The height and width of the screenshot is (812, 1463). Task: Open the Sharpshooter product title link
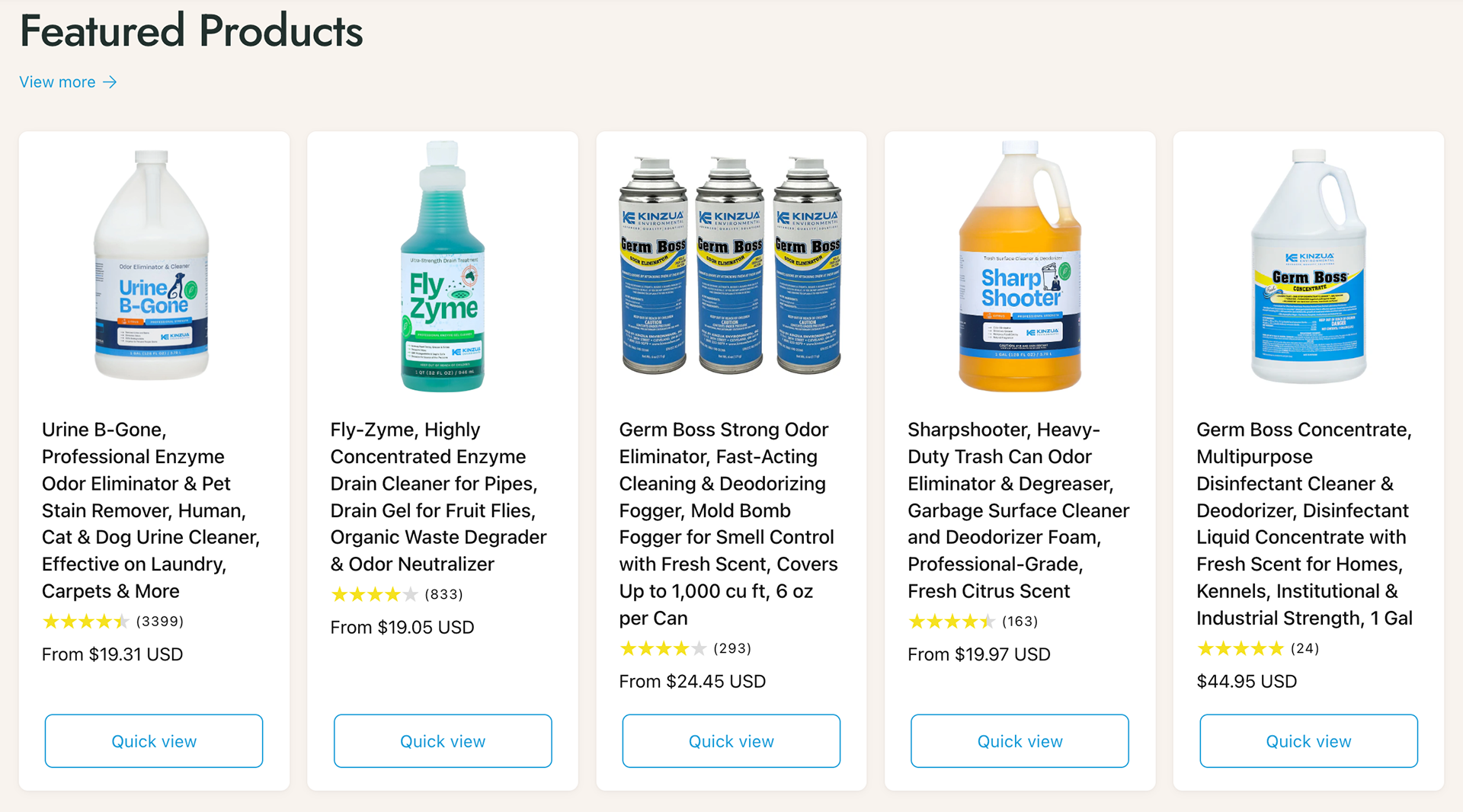point(1018,510)
